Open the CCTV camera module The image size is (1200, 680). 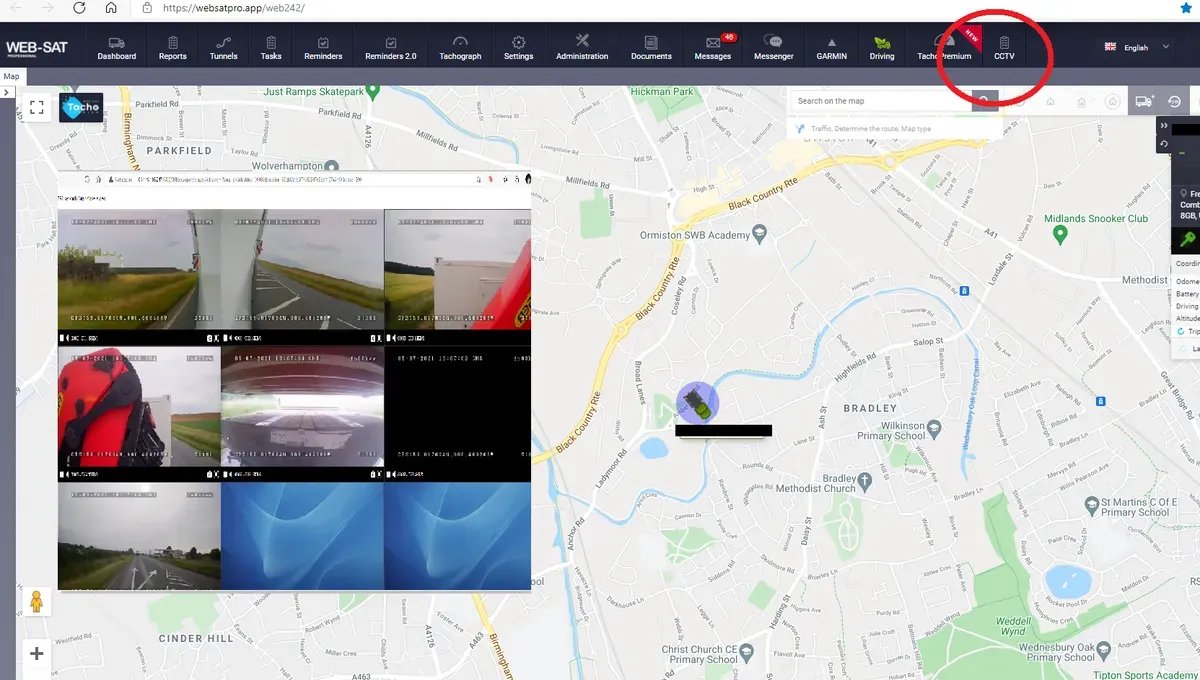[x=1003, y=46]
